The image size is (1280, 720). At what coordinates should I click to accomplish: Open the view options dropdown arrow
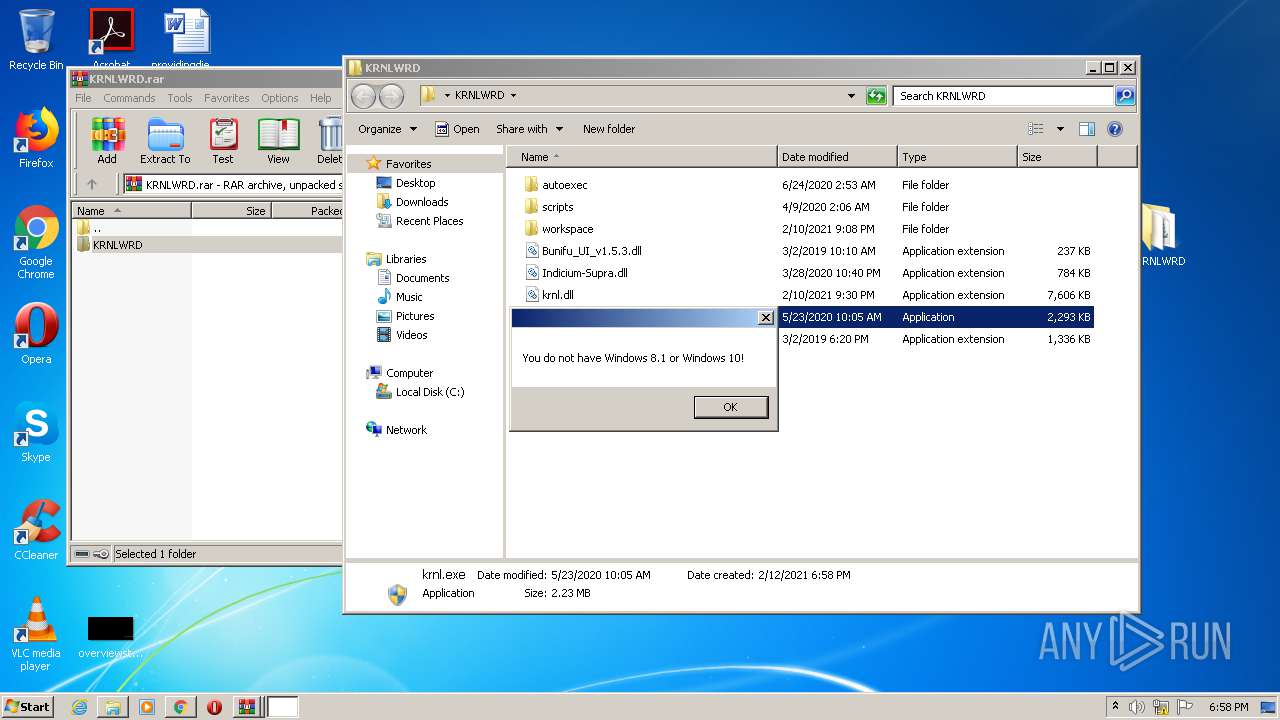pos(1060,129)
